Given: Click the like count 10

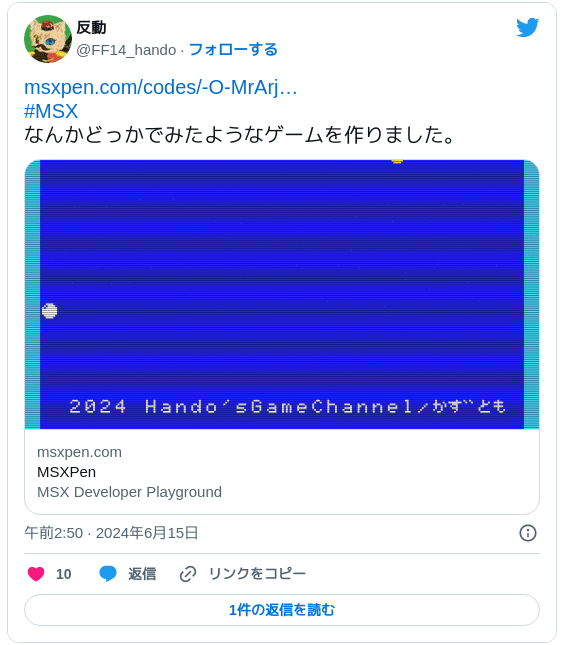Looking at the screenshot, I should click(64, 574).
